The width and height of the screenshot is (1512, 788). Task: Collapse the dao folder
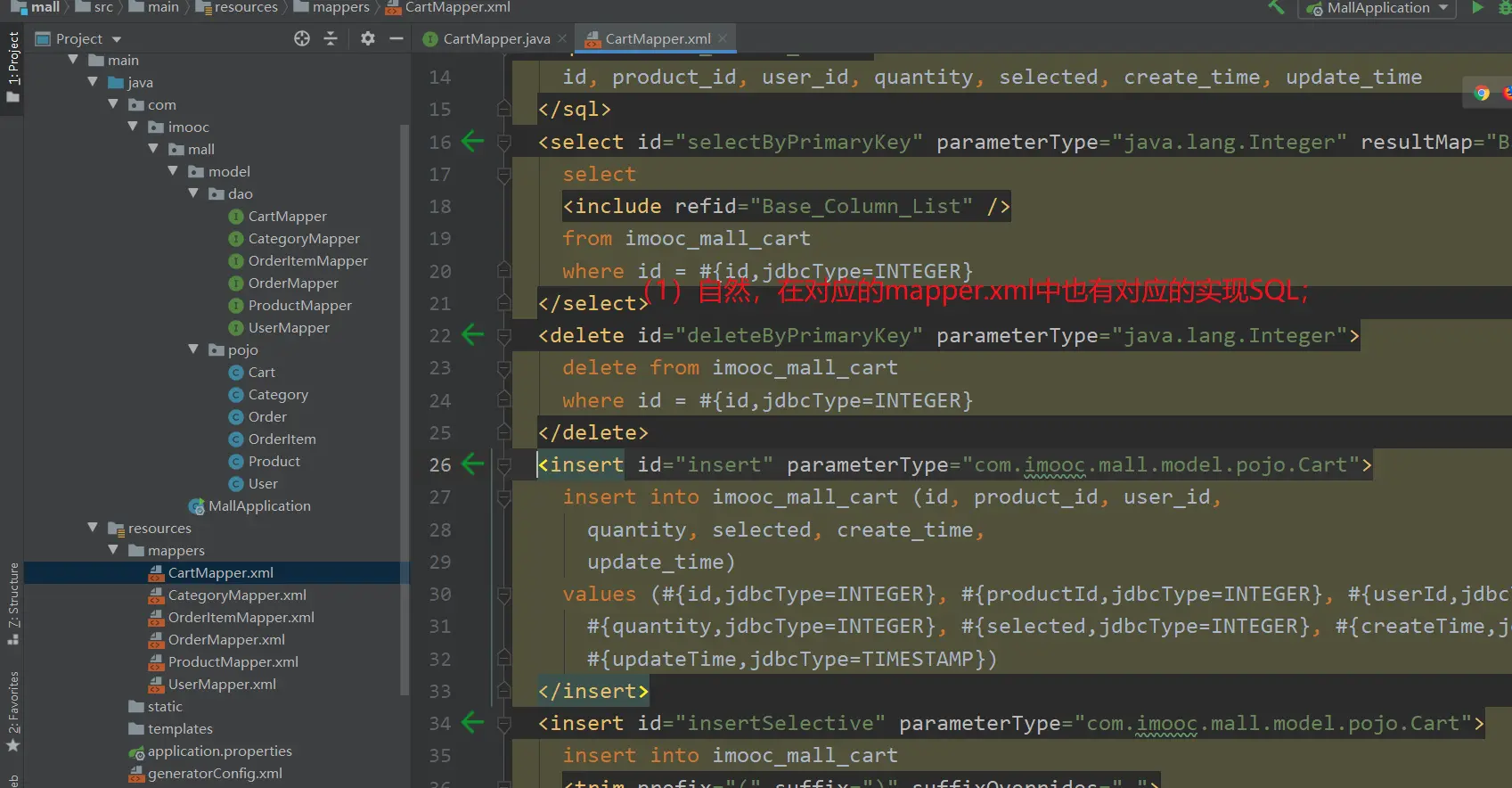point(193,193)
